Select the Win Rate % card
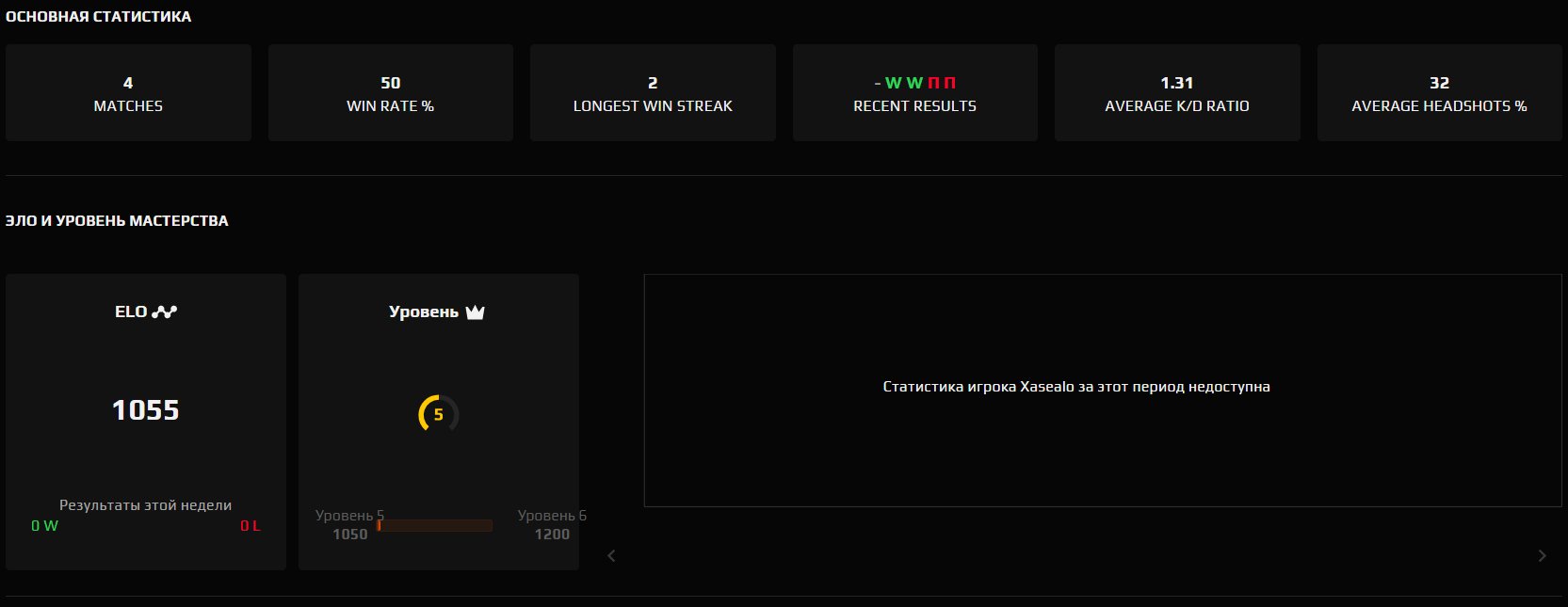The image size is (1568, 607). click(x=390, y=93)
